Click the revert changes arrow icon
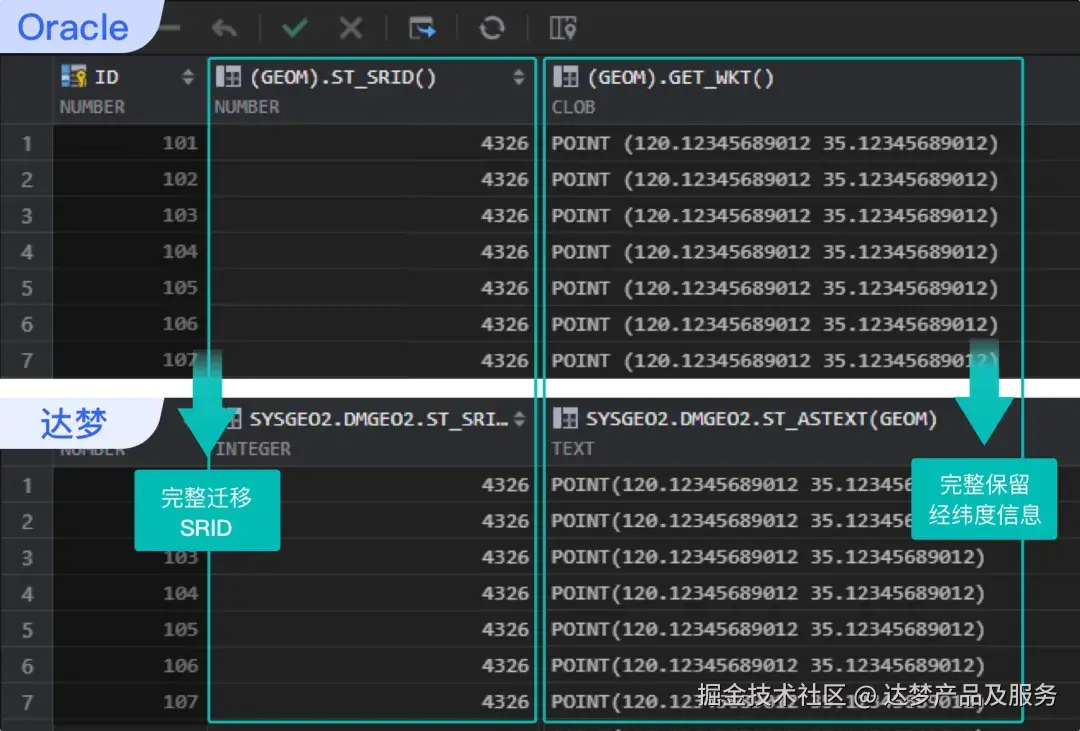 (225, 28)
